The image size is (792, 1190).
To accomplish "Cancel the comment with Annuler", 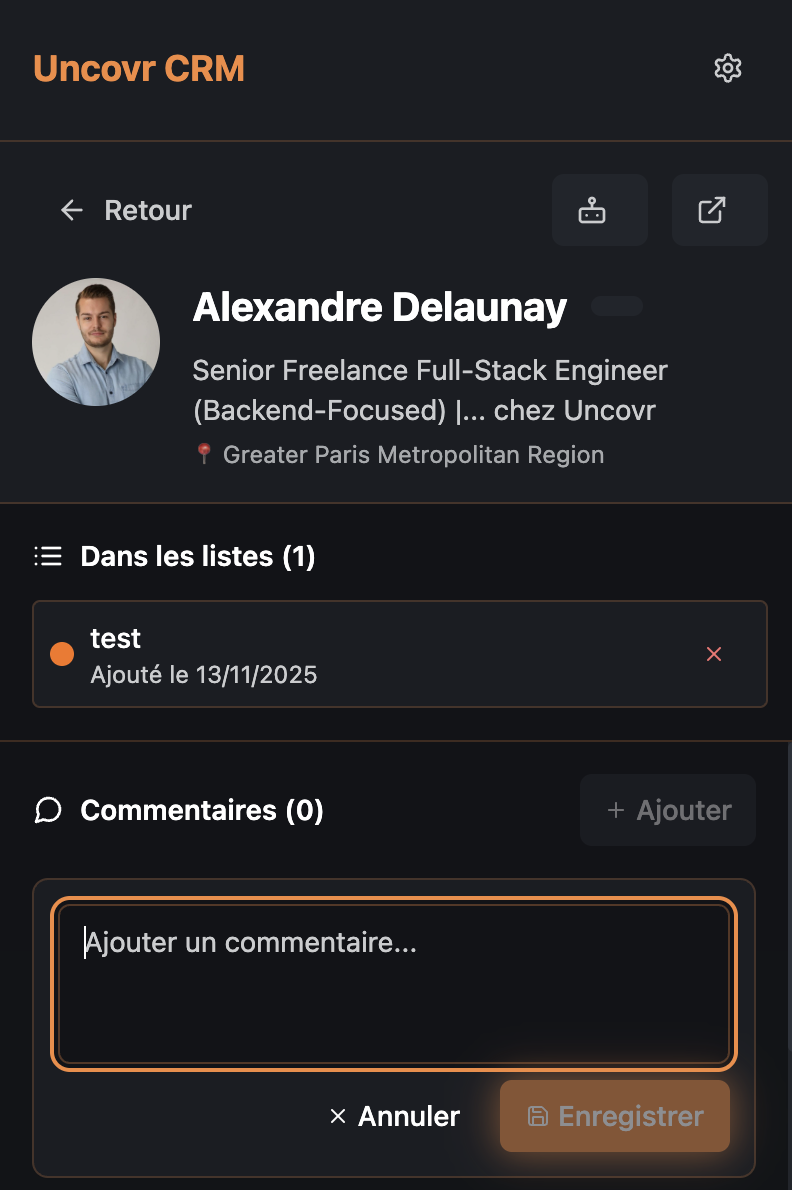I will [395, 1116].
